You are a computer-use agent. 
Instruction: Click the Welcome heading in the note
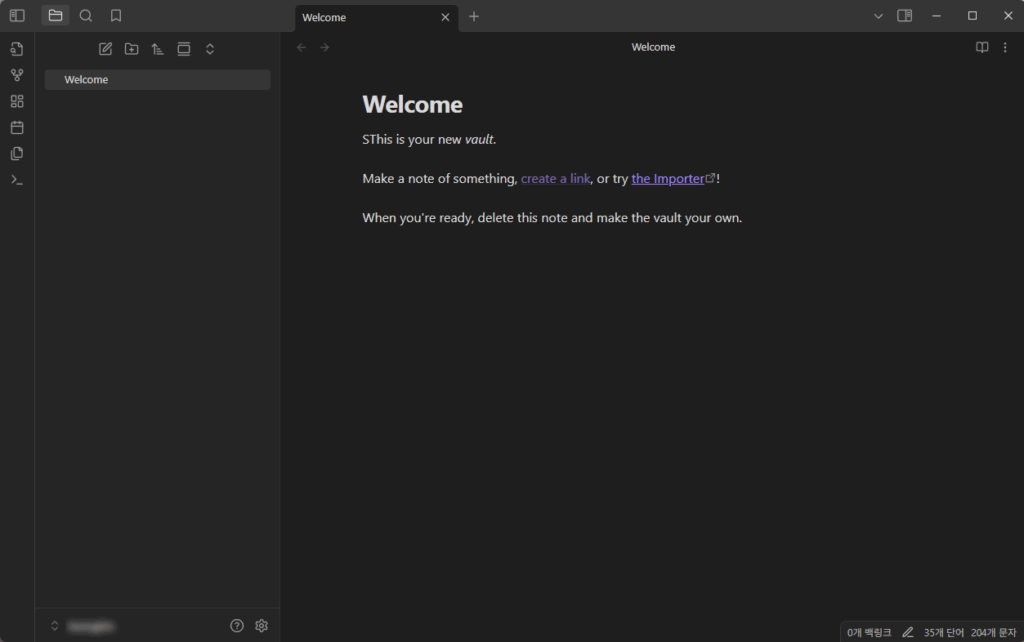tap(413, 104)
